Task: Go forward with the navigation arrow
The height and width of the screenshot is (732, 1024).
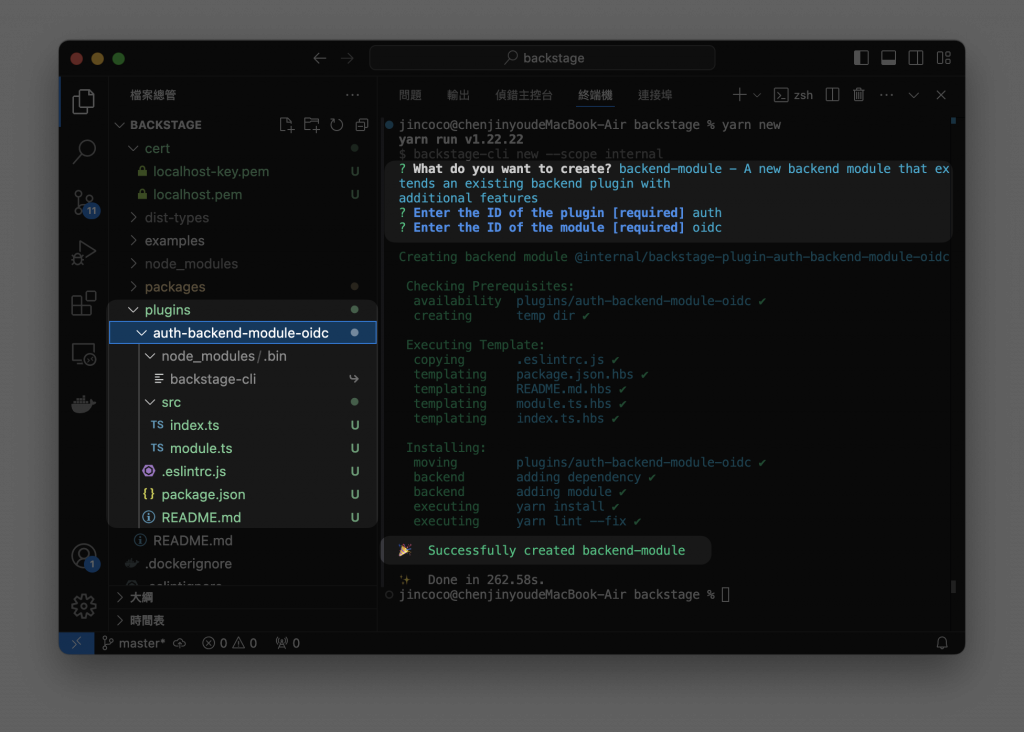Action: tap(347, 58)
